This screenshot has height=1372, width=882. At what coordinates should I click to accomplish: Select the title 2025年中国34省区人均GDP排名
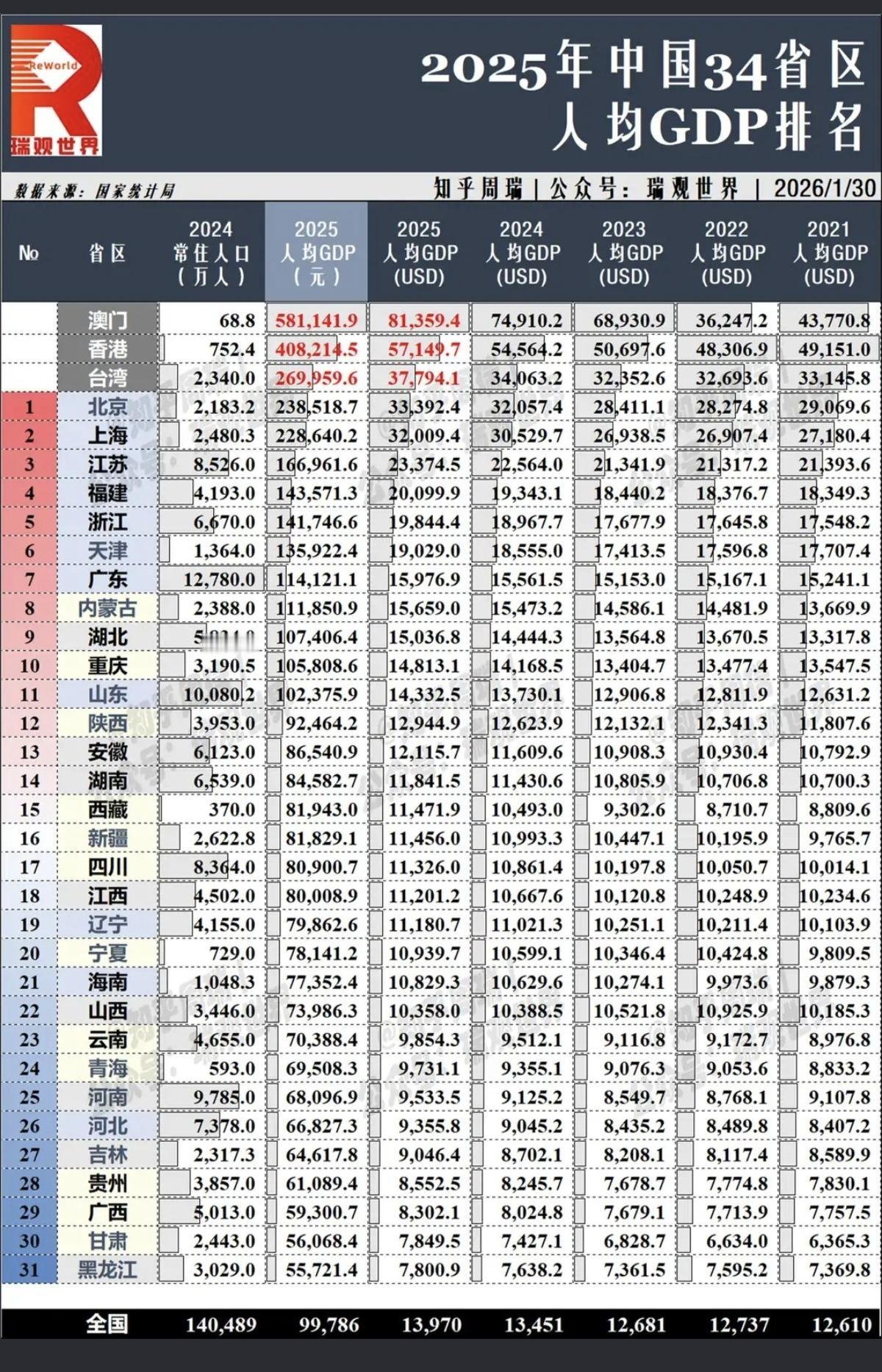point(642,96)
